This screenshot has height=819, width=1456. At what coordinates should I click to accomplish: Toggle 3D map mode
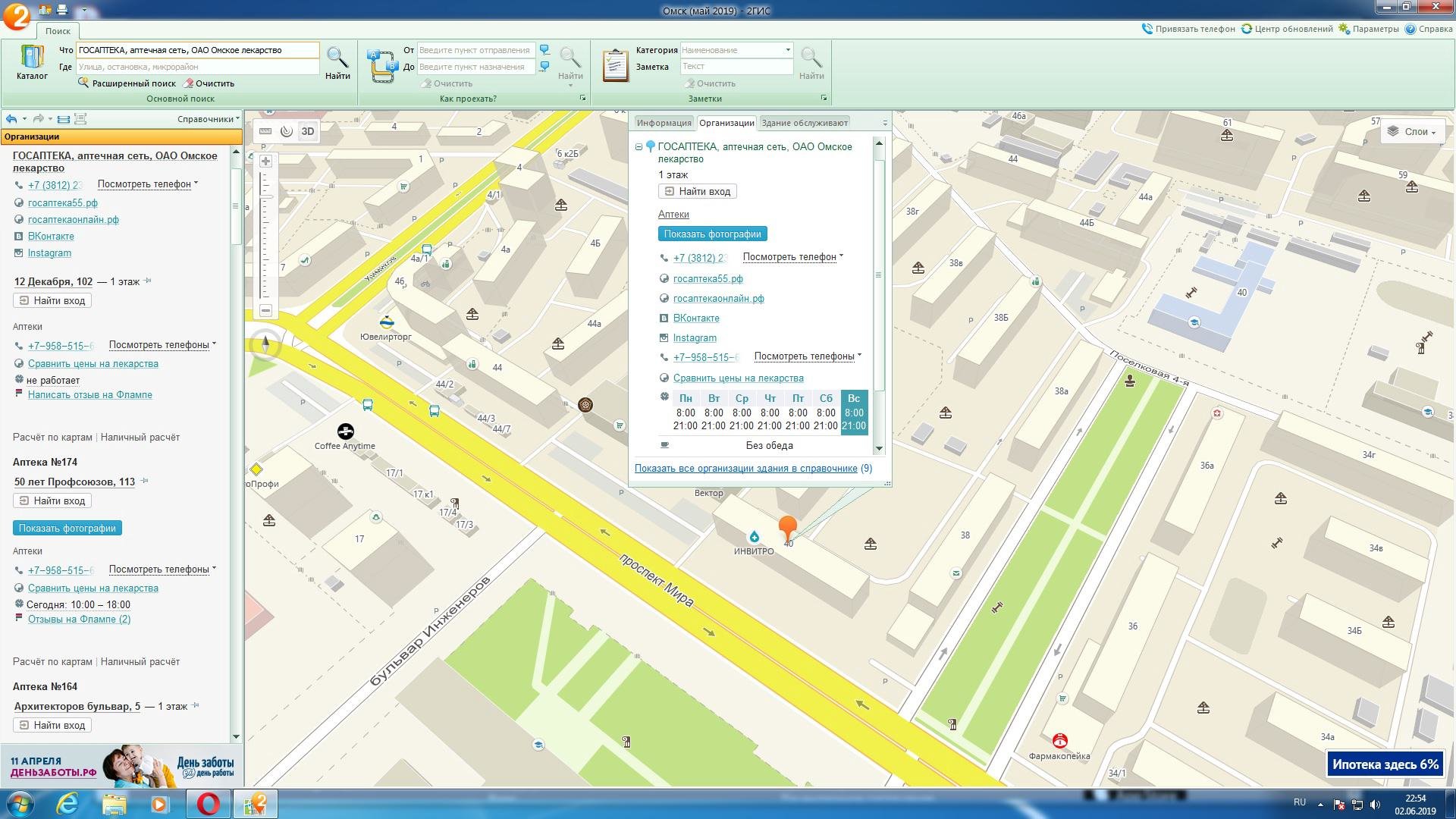coord(308,131)
